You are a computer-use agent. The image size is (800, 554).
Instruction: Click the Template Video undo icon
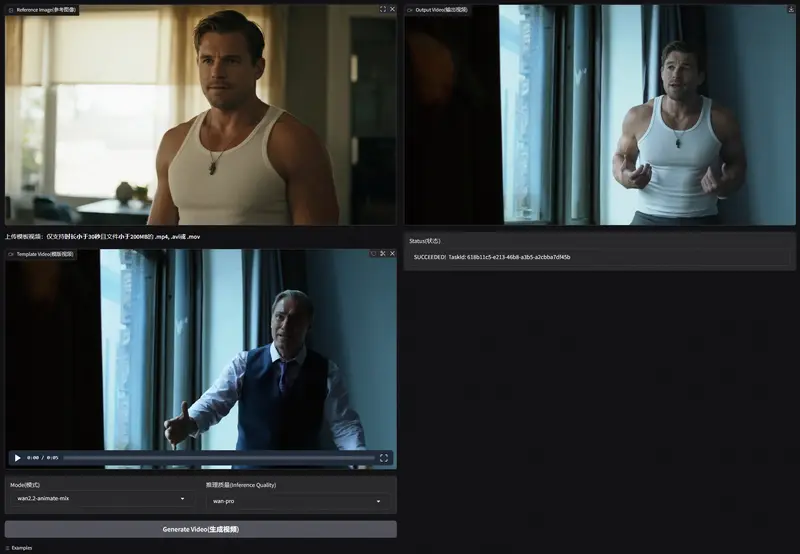click(x=373, y=254)
